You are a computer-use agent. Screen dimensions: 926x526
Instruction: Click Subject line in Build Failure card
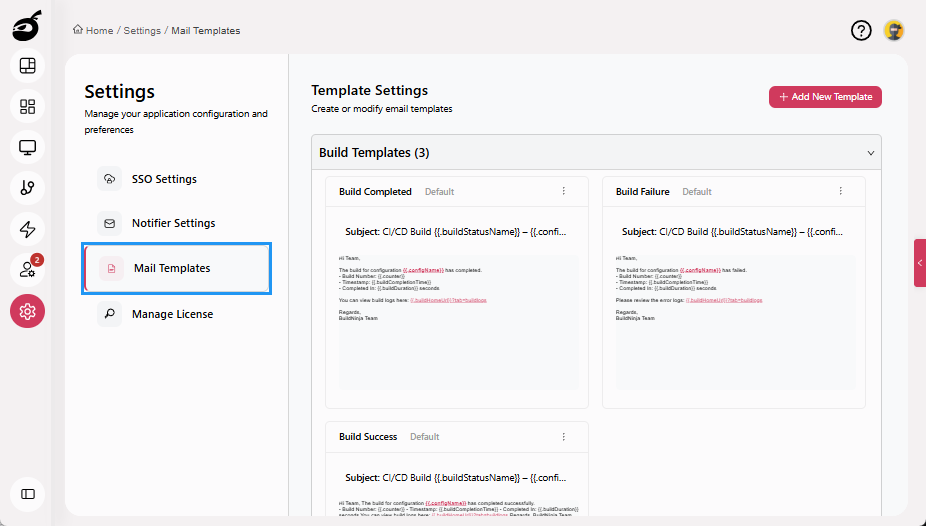[732, 232]
